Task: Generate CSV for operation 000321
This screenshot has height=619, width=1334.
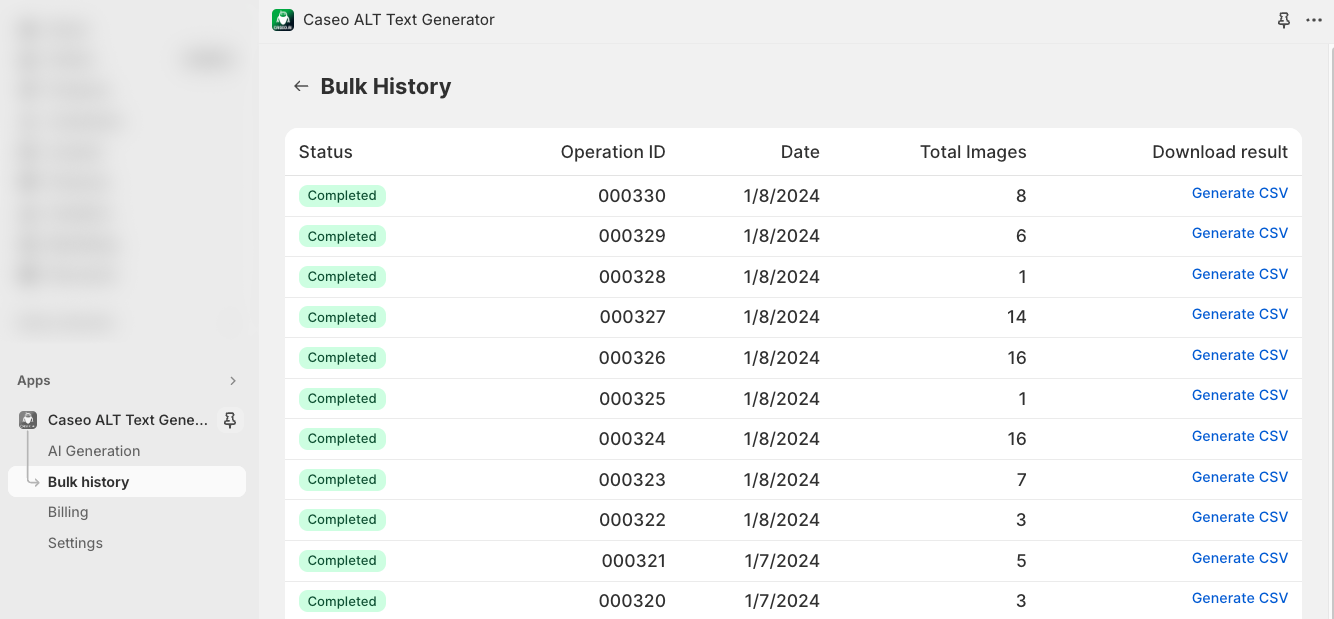Action: [1239, 558]
